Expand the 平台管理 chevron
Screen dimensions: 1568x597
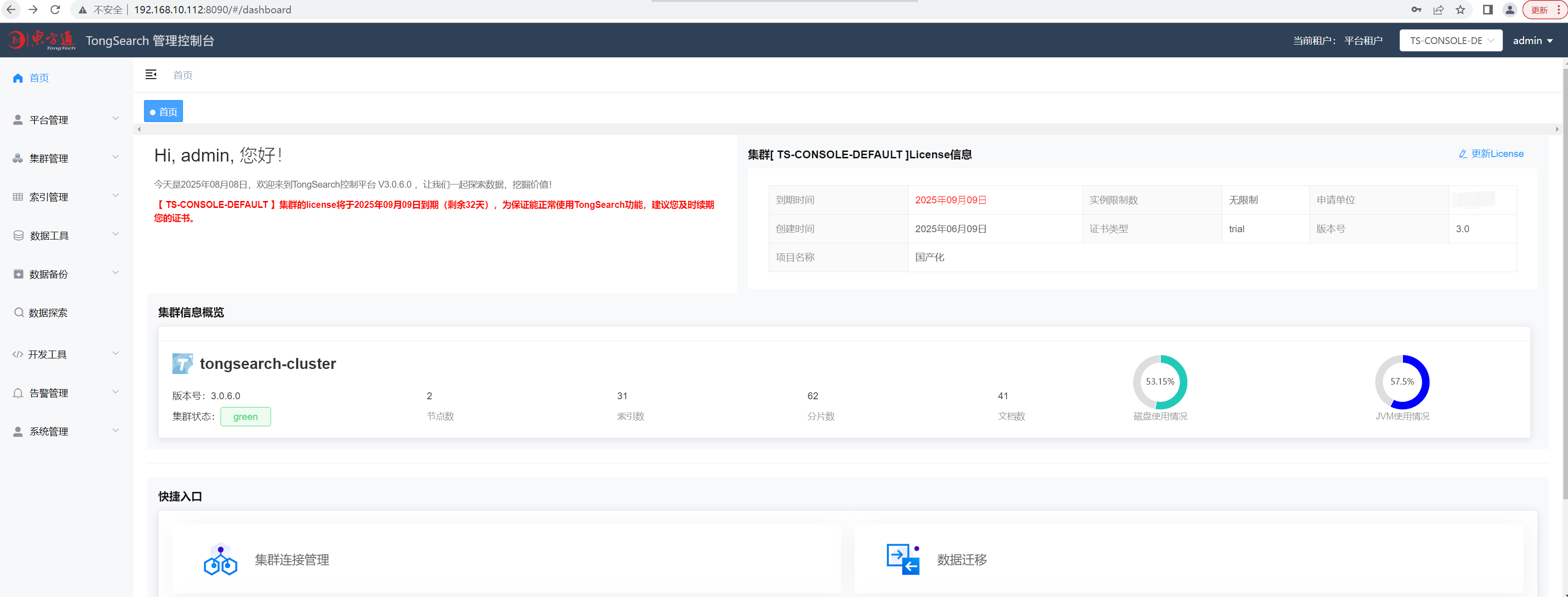point(116,118)
